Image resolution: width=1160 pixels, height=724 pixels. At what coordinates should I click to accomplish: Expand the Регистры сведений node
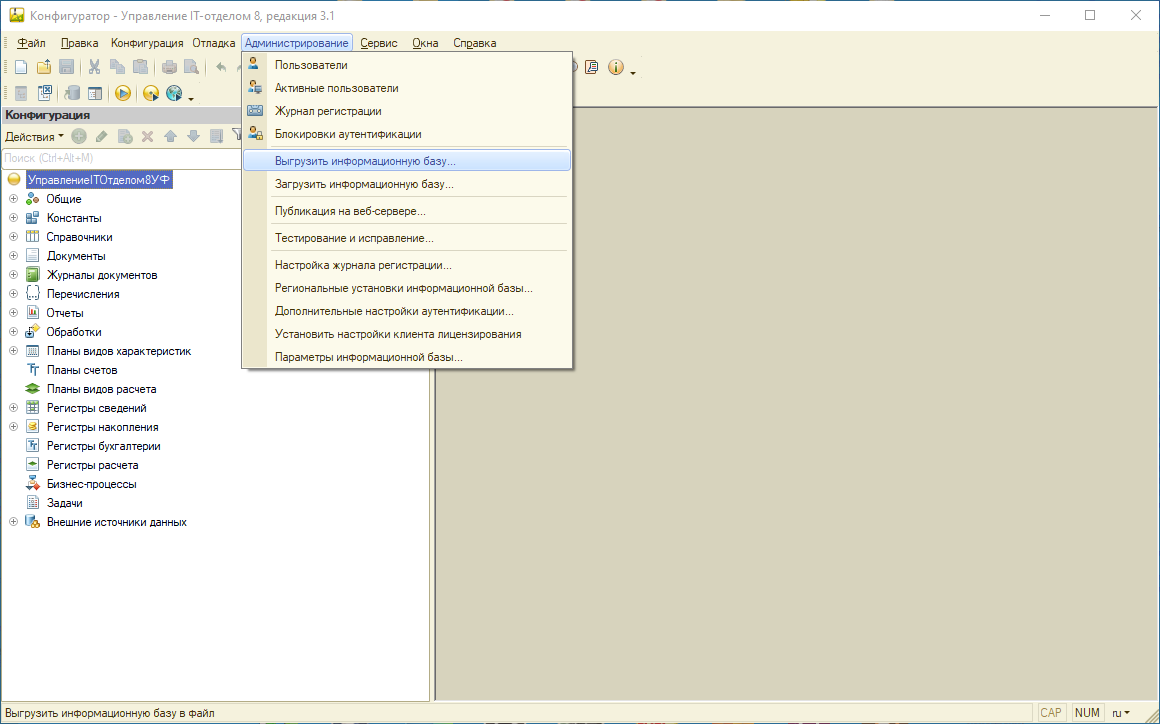point(13,408)
